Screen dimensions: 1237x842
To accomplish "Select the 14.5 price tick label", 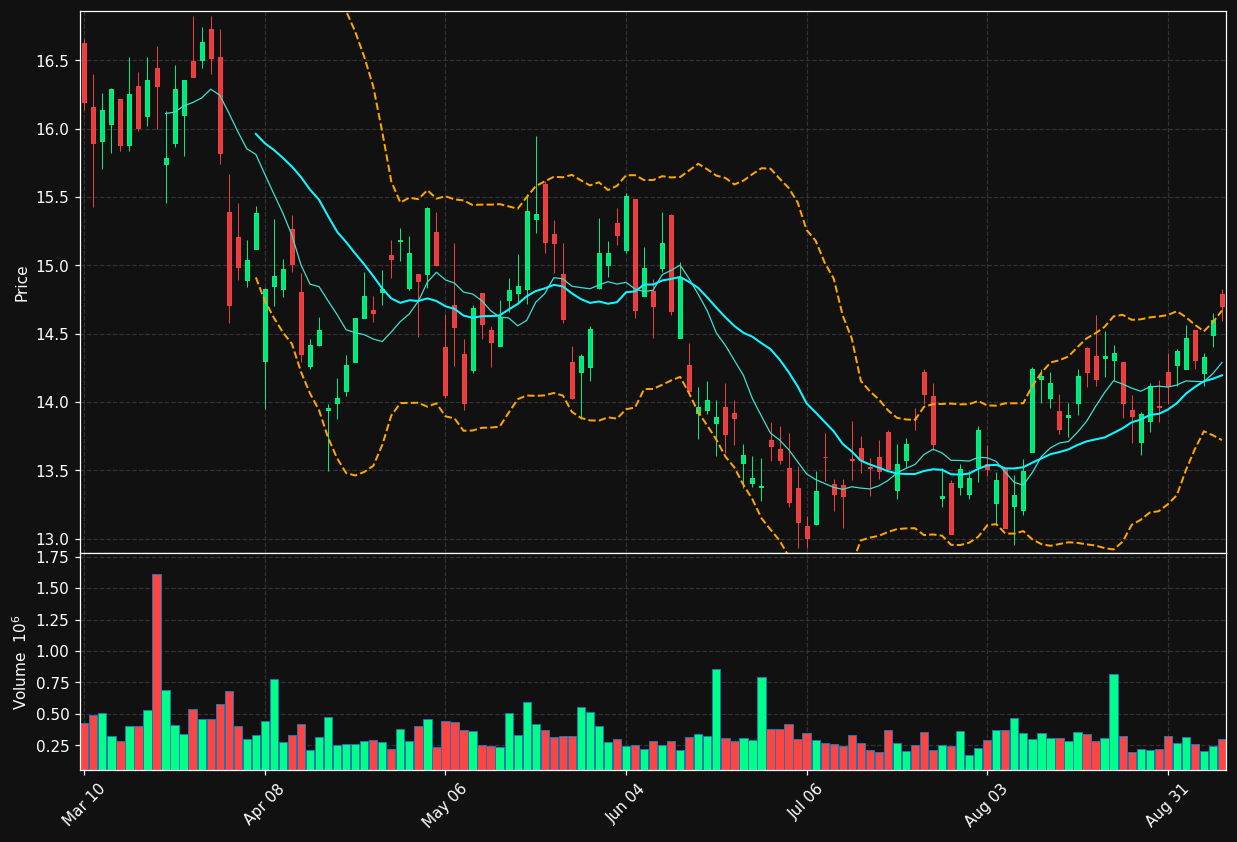I will 52,334.
